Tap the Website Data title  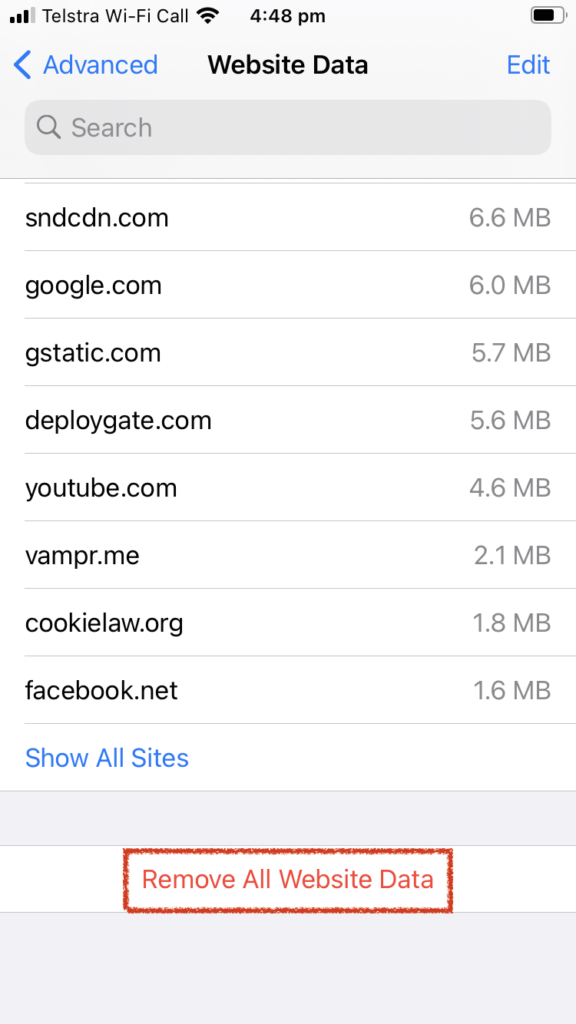[288, 65]
